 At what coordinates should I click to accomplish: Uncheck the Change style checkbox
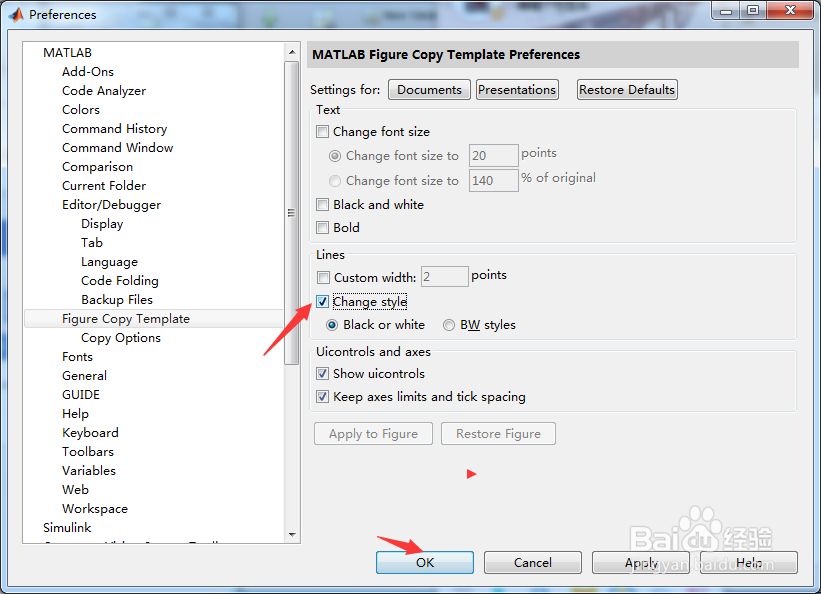[x=323, y=302]
